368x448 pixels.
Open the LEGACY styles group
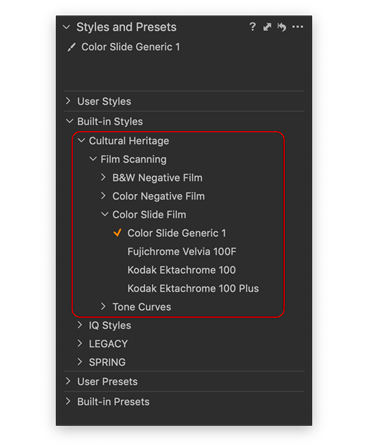click(108, 343)
